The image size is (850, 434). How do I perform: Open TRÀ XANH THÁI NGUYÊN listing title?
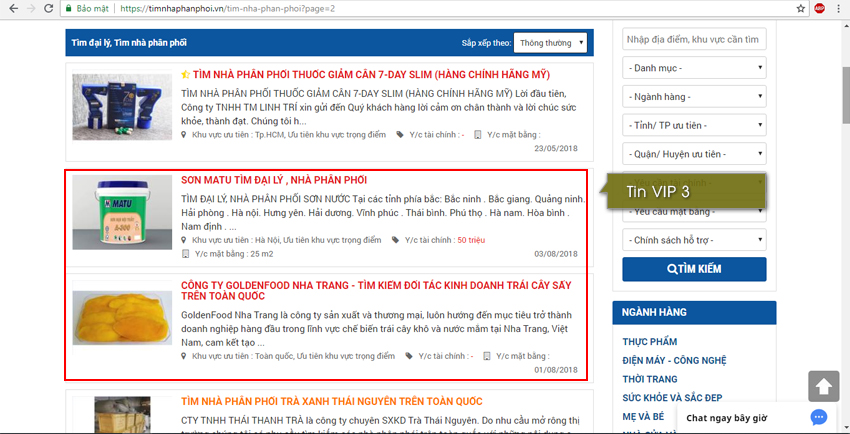pos(332,401)
